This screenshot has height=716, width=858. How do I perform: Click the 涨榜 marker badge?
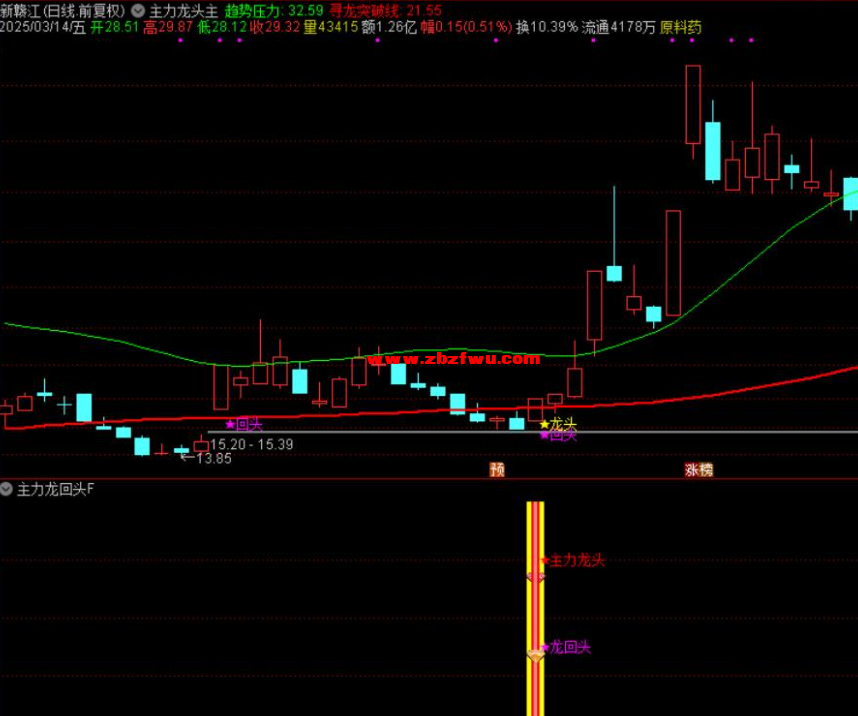698,469
